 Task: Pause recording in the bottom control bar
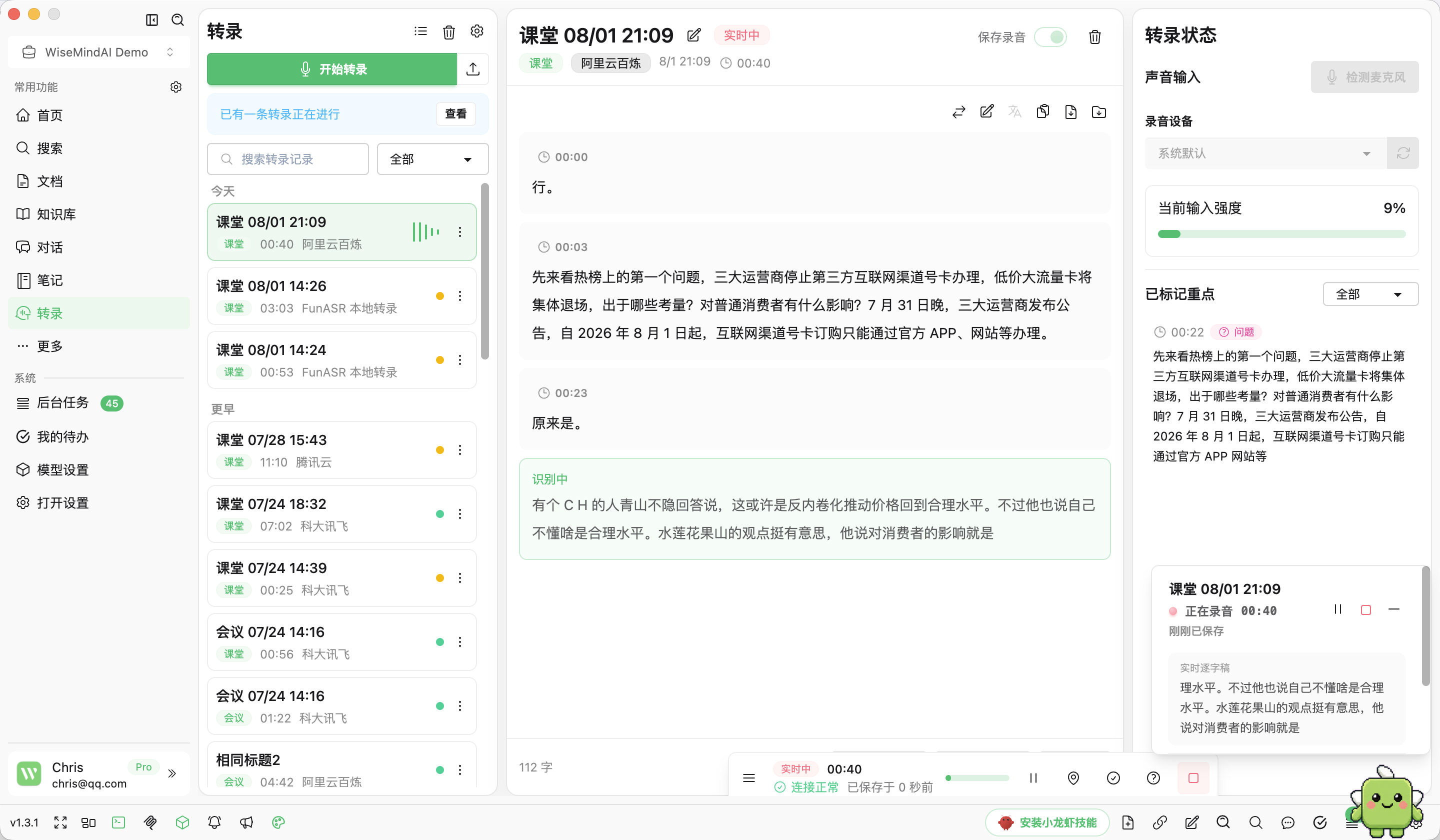click(x=1033, y=777)
